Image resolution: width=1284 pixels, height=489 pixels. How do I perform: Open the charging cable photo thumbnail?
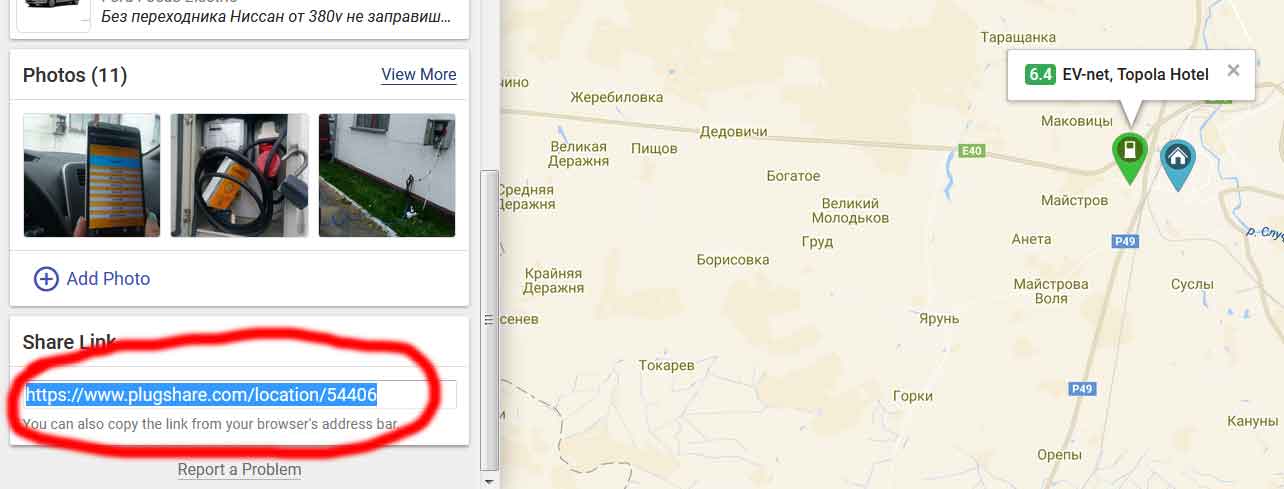pos(239,175)
